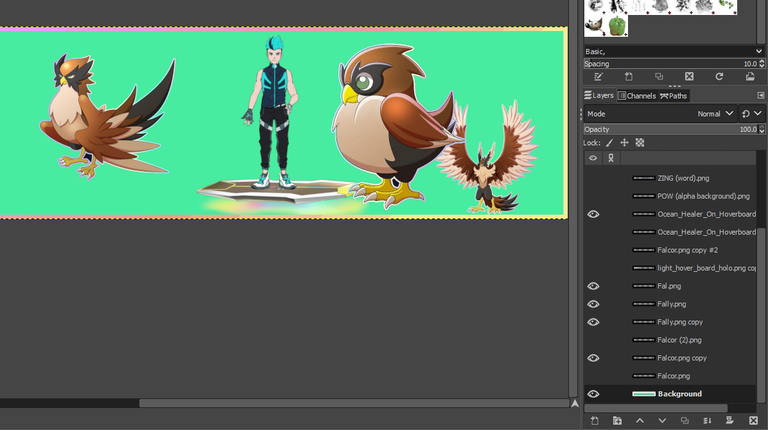The width and height of the screenshot is (768, 430).
Task: Open brush as image icon
Action: point(750,77)
